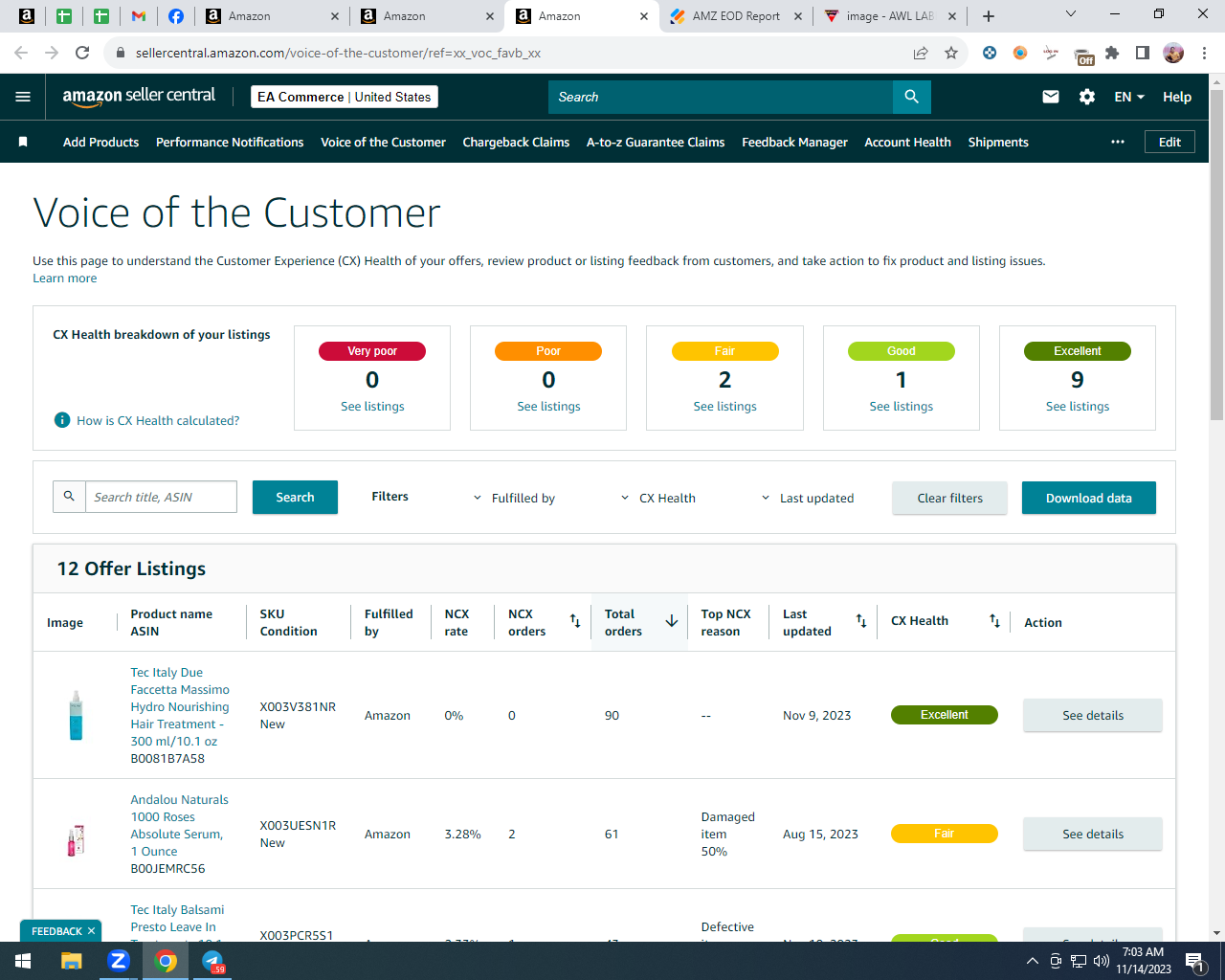Open Windows notification center icon
This screenshot has width=1225, height=980.
point(1194,961)
